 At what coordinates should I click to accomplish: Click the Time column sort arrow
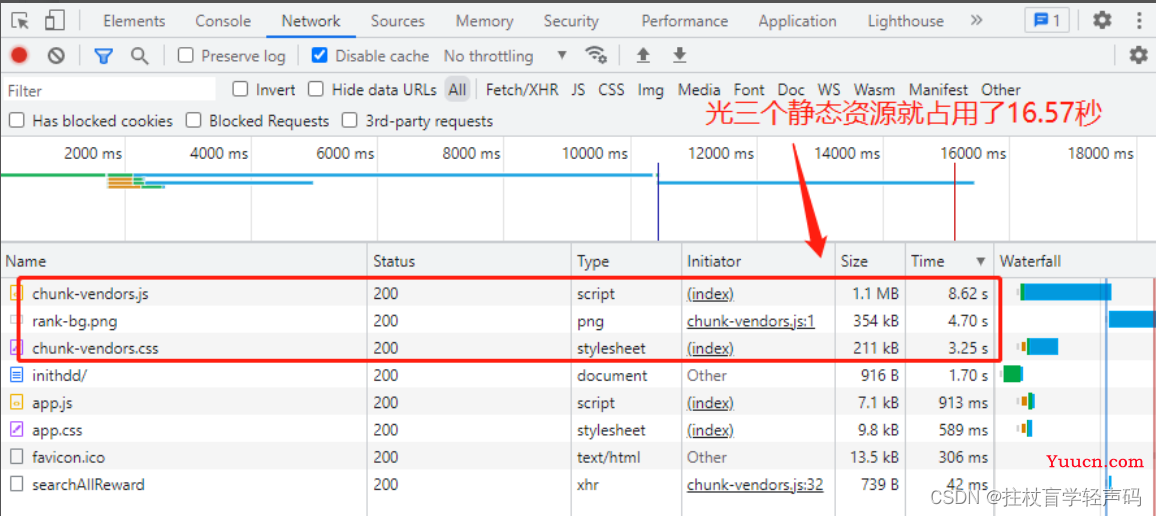coord(981,261)
